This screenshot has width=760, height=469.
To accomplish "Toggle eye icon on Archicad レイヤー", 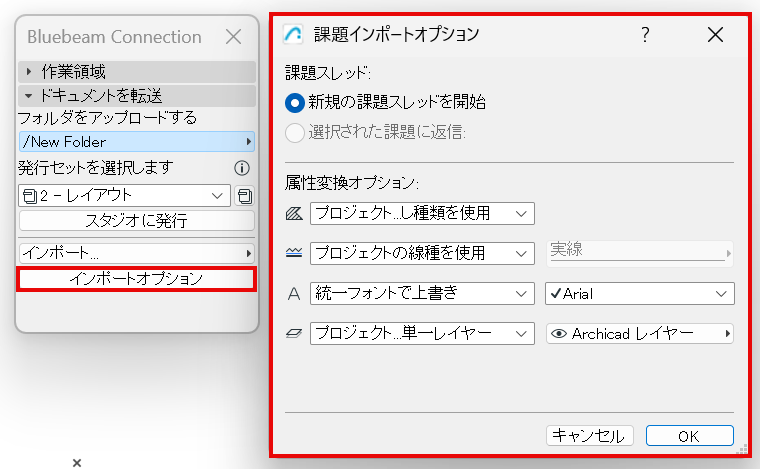I will 559,334.
